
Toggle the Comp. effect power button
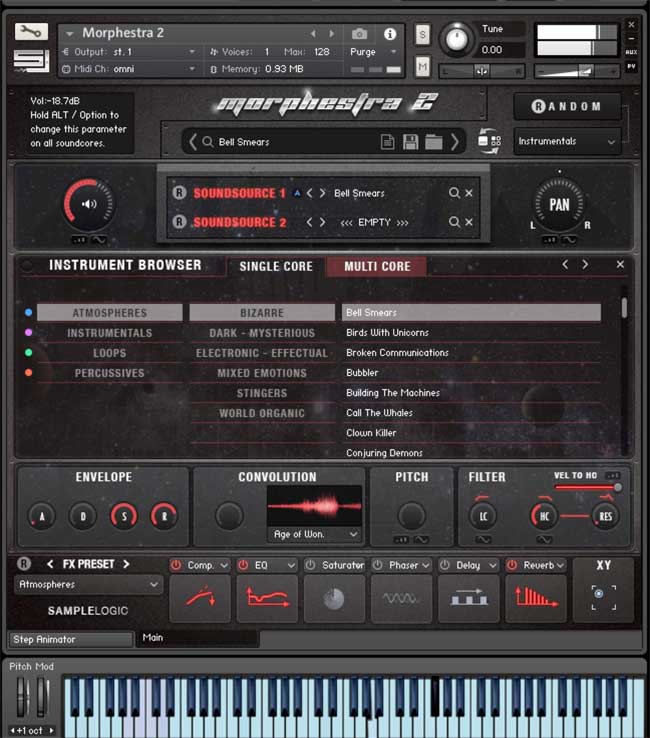tap(176, 565)
